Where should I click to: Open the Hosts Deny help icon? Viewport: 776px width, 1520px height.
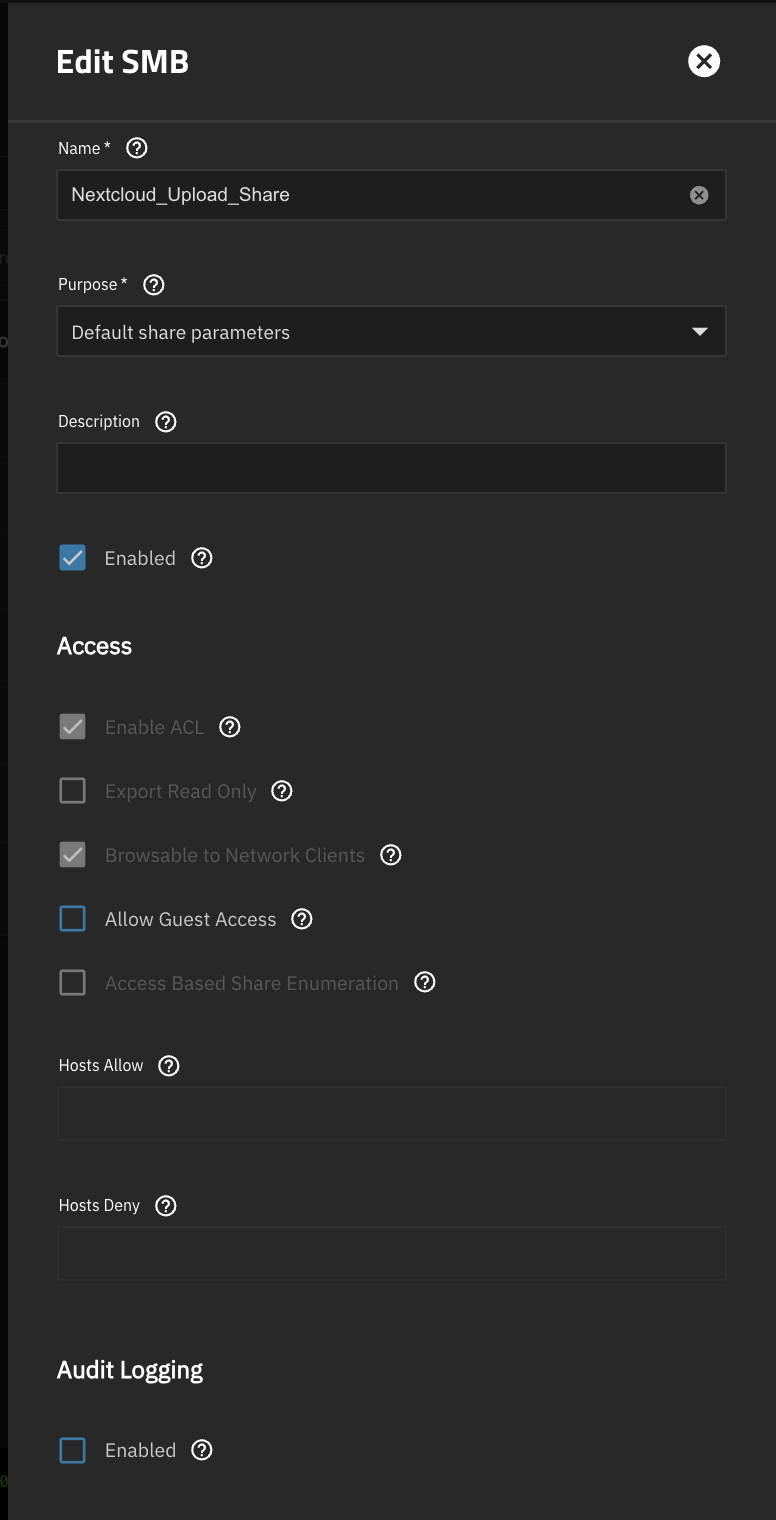pos(166,1206)
